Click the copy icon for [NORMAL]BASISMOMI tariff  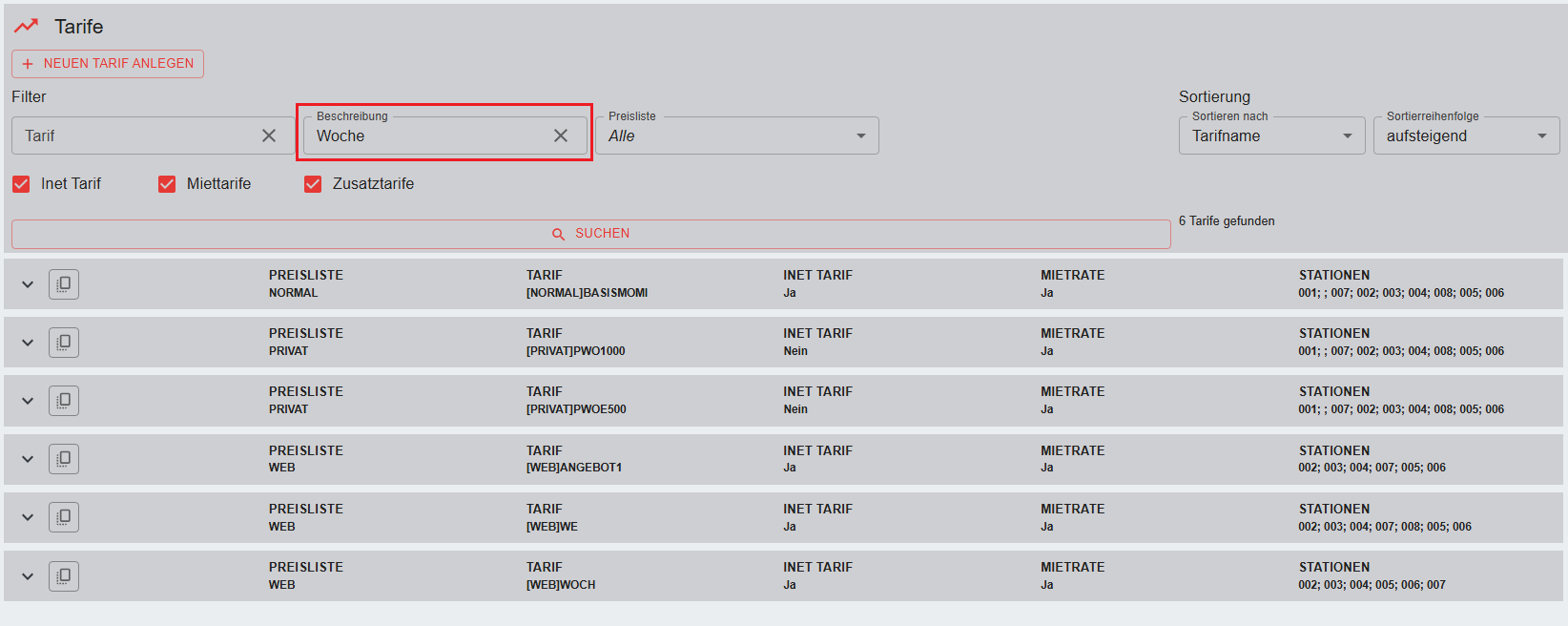(64, 284)
